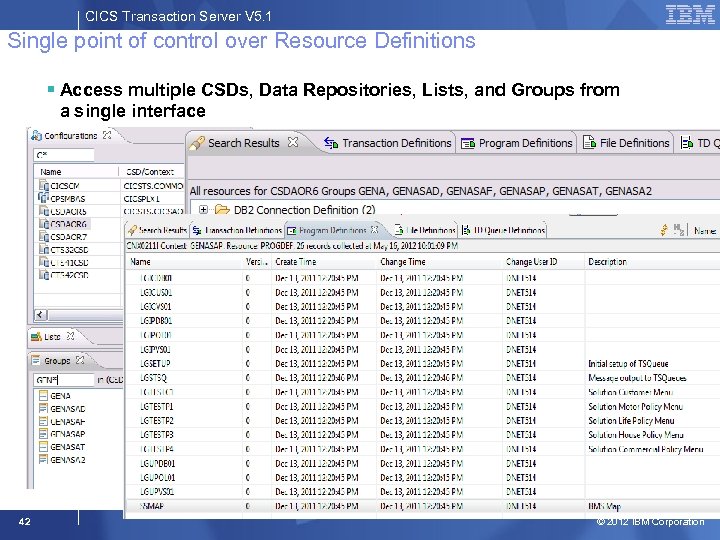This screenshot has height=540, width=720.
Task: Select the LGSTSQ program row
Action: tap(422, 378)
